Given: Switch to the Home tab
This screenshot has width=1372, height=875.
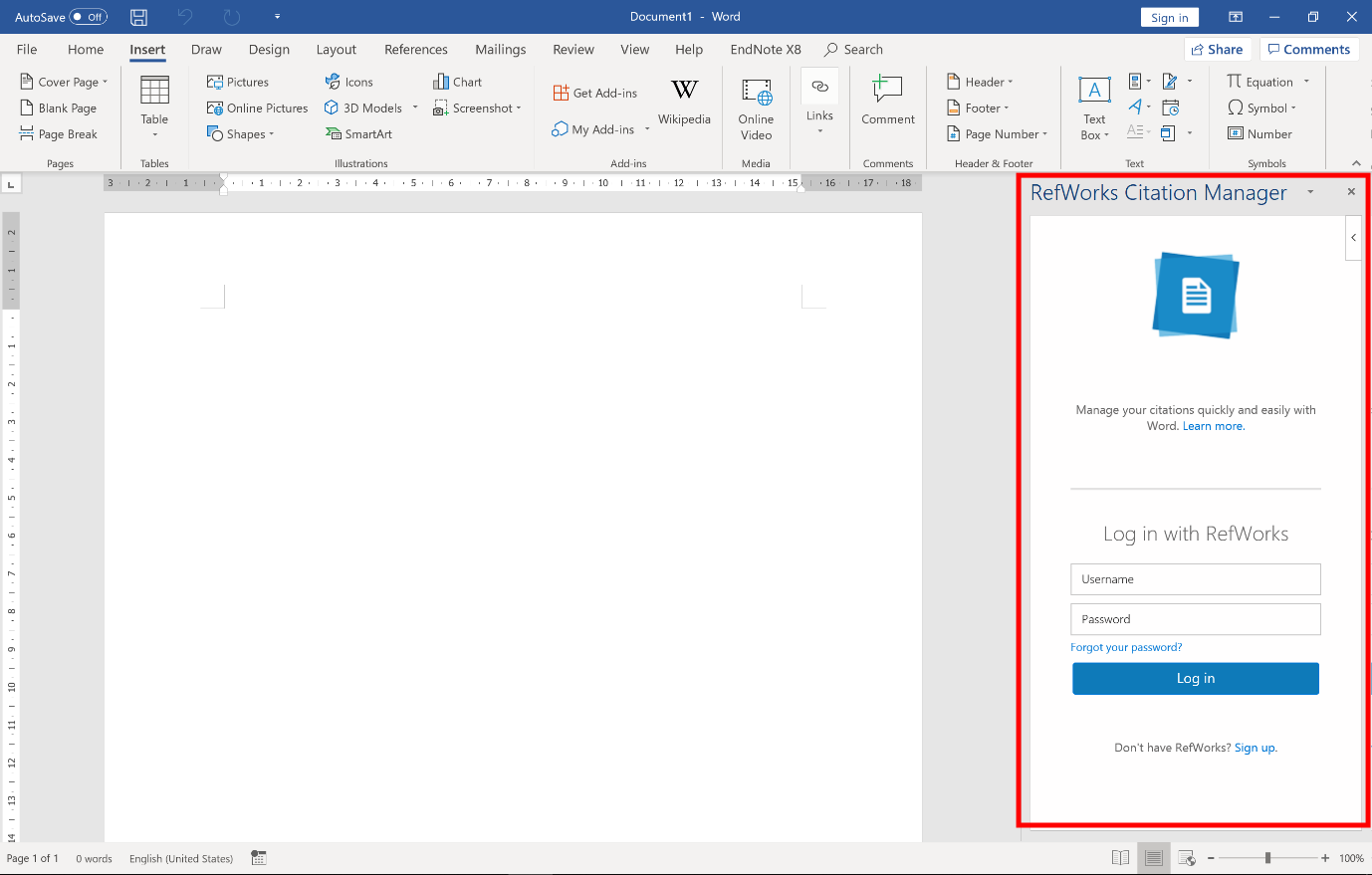Looking at the screenshot, I should click(x=86, y=50).
